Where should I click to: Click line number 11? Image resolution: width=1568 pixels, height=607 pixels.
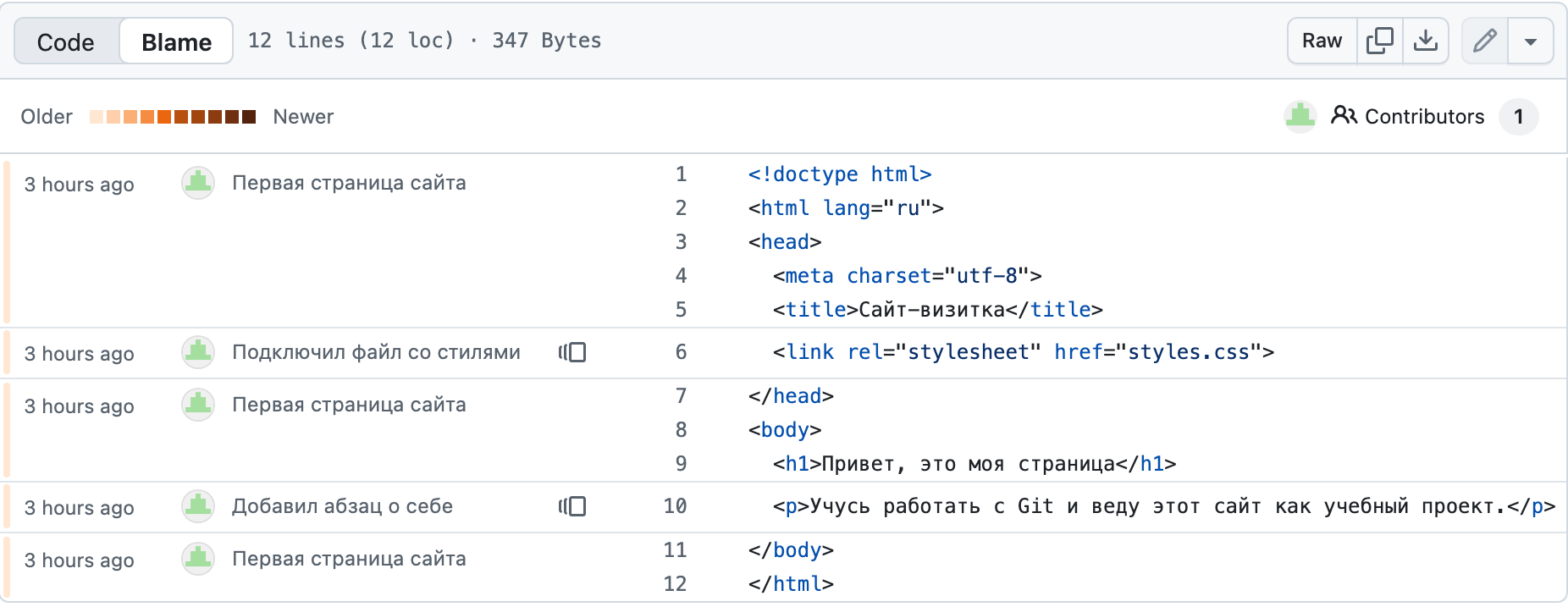[675, 550]
